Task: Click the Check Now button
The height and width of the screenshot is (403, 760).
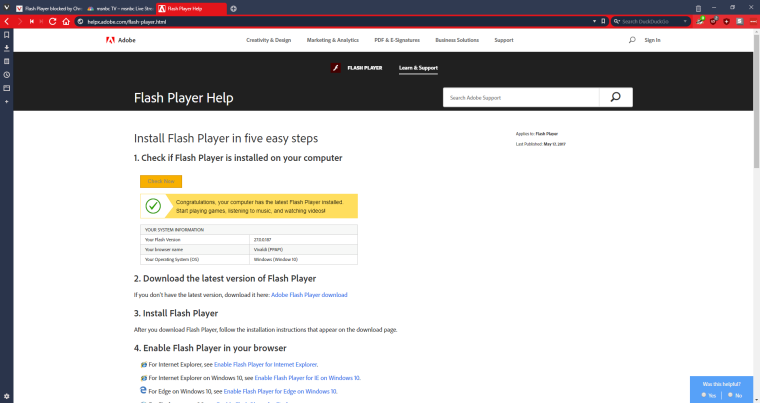Action: [x=161, y=181]
